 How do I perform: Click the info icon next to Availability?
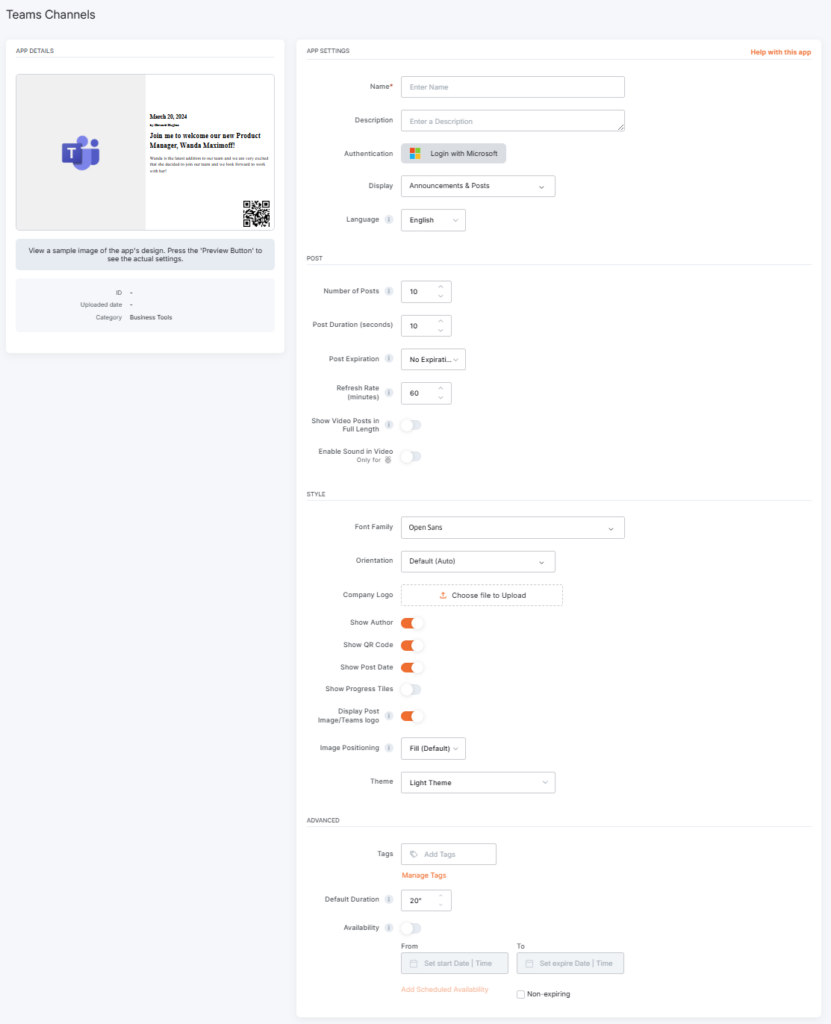point(389,927)
